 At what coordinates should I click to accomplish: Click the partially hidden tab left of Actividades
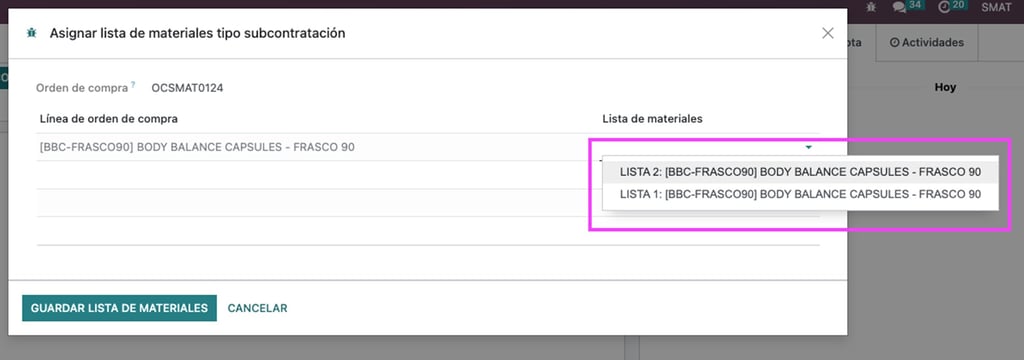coord(861,42)
